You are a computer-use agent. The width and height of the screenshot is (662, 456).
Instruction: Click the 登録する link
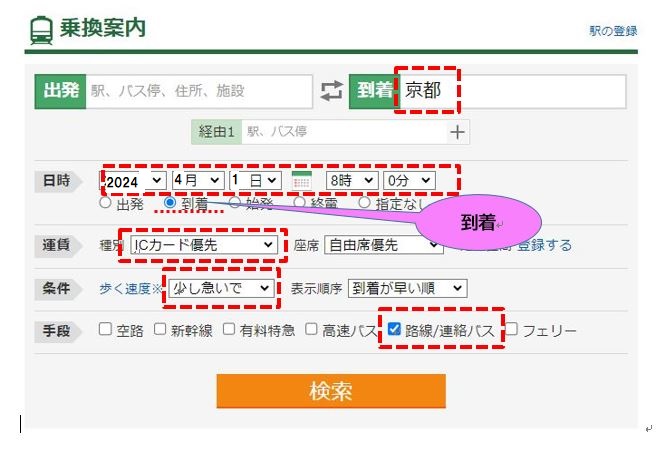pyautogui.click(x=544, y=245)
